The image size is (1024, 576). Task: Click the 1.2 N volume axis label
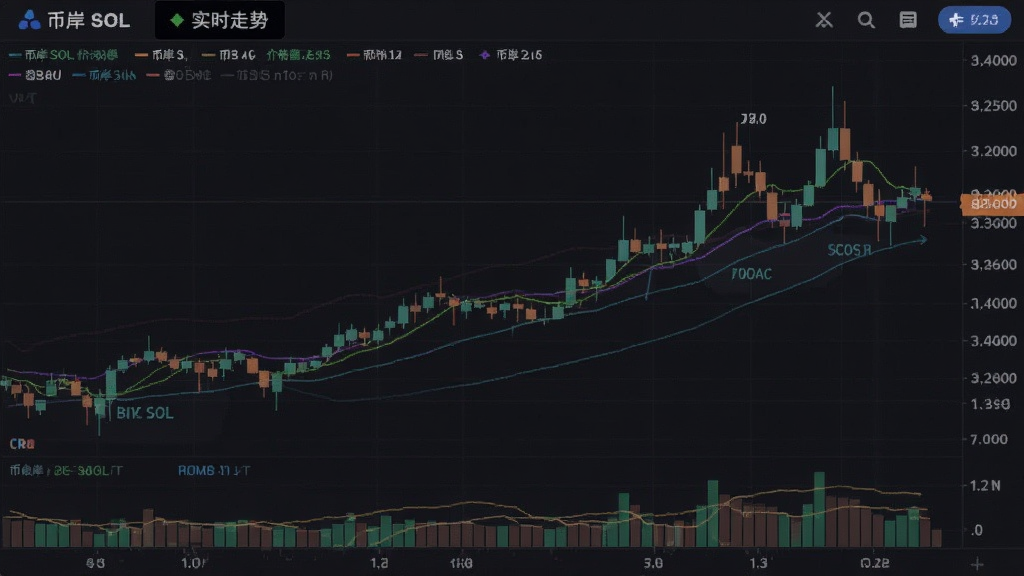[985, 485]
